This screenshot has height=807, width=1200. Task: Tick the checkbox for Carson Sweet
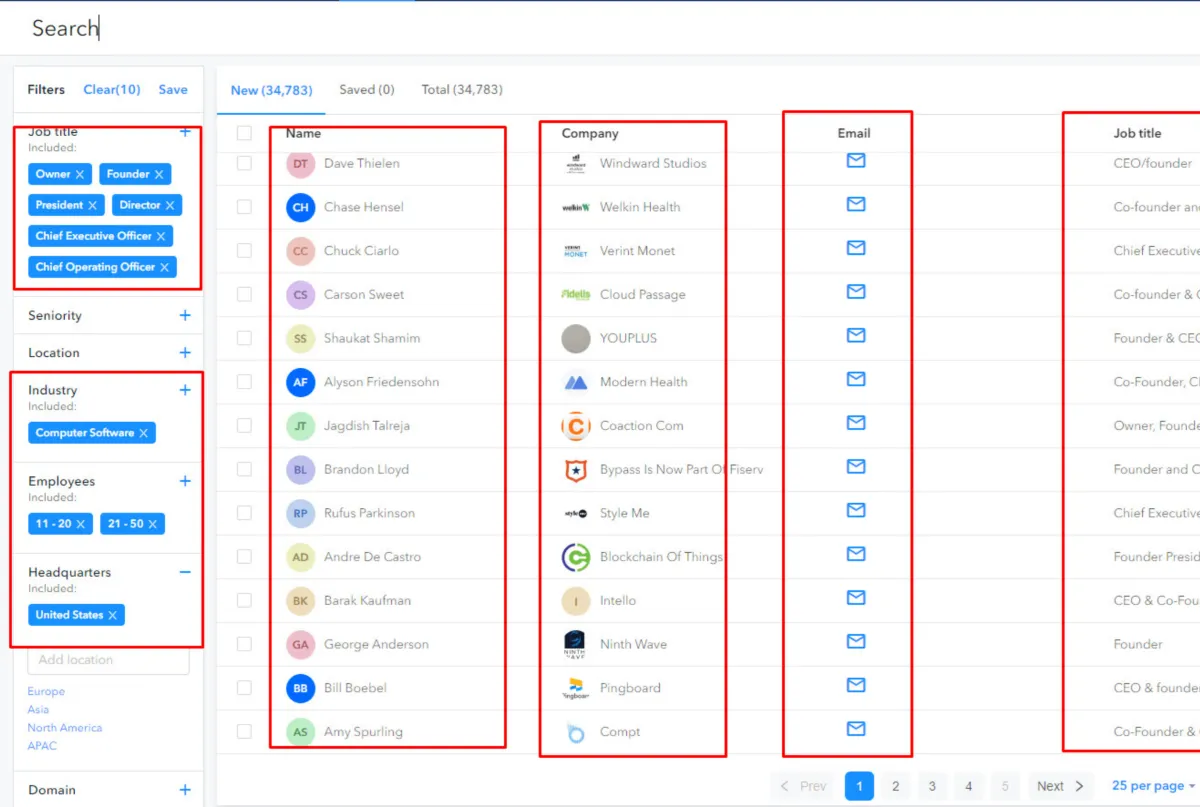click(x=244, y=294)
